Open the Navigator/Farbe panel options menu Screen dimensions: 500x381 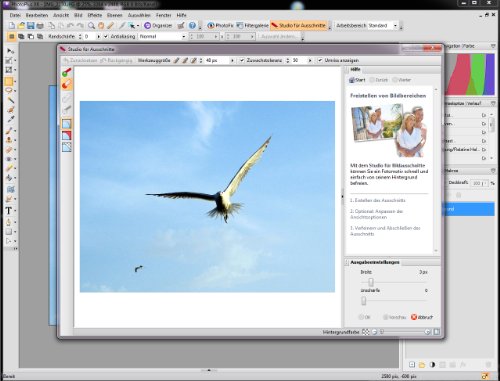pos(493,46)
